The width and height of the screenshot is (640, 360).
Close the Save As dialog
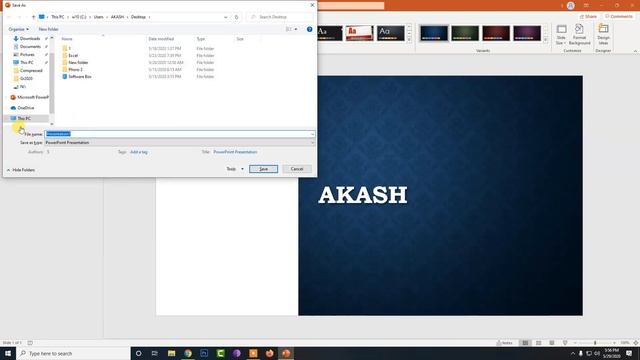click(x=312, y=5)
